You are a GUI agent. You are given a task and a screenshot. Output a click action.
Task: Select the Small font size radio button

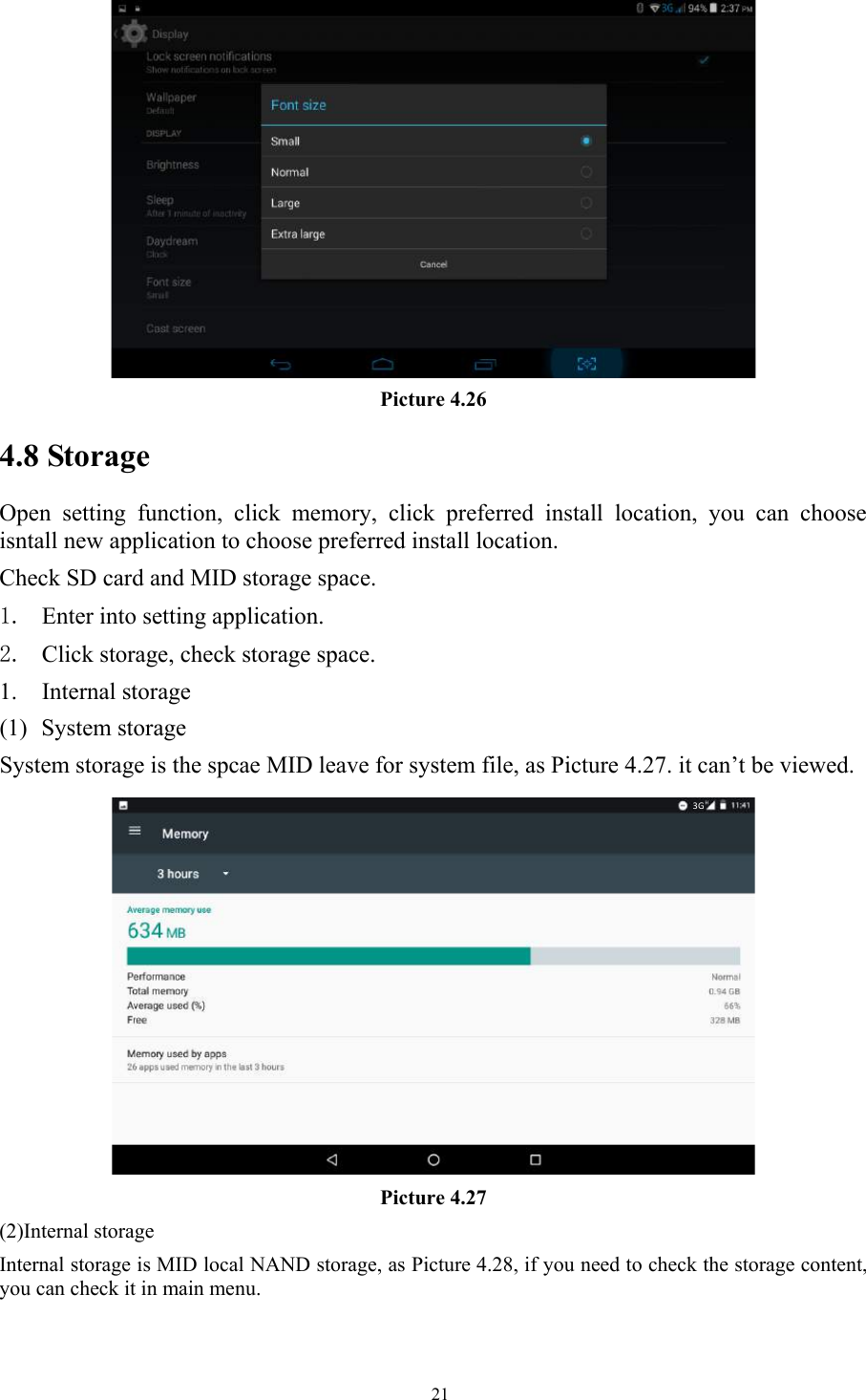[x=585, y=141]
